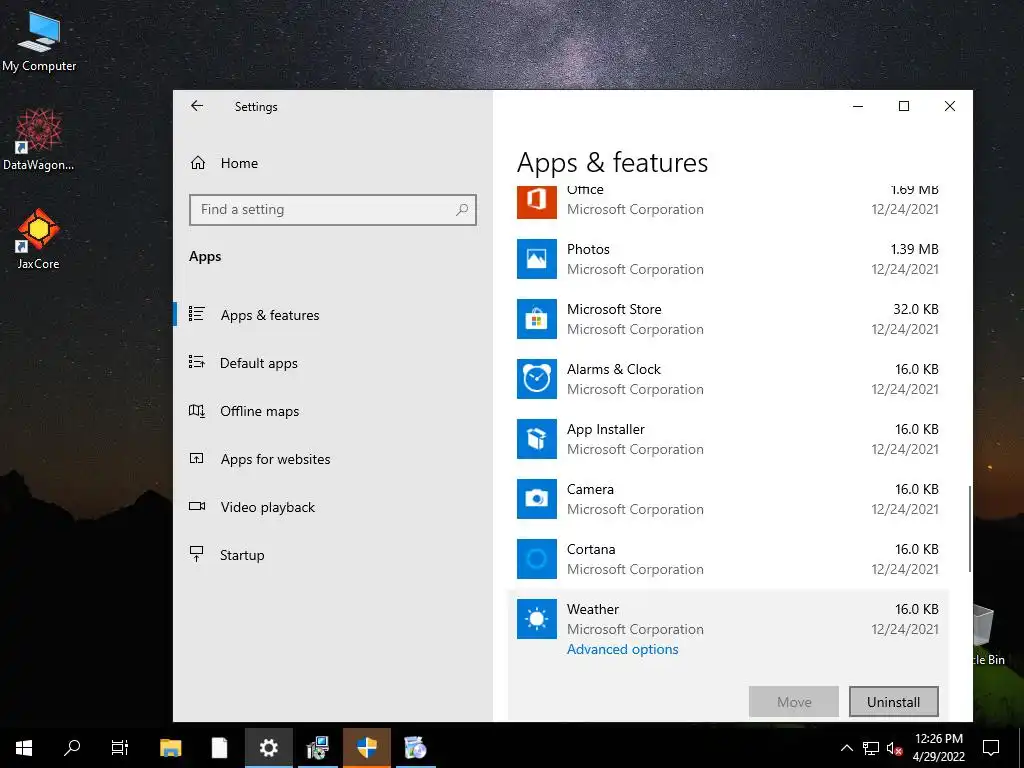This screenshot has width=1024, height=768.
Task: Click the Alarms & Clock app icon
Action: [536, 379]
